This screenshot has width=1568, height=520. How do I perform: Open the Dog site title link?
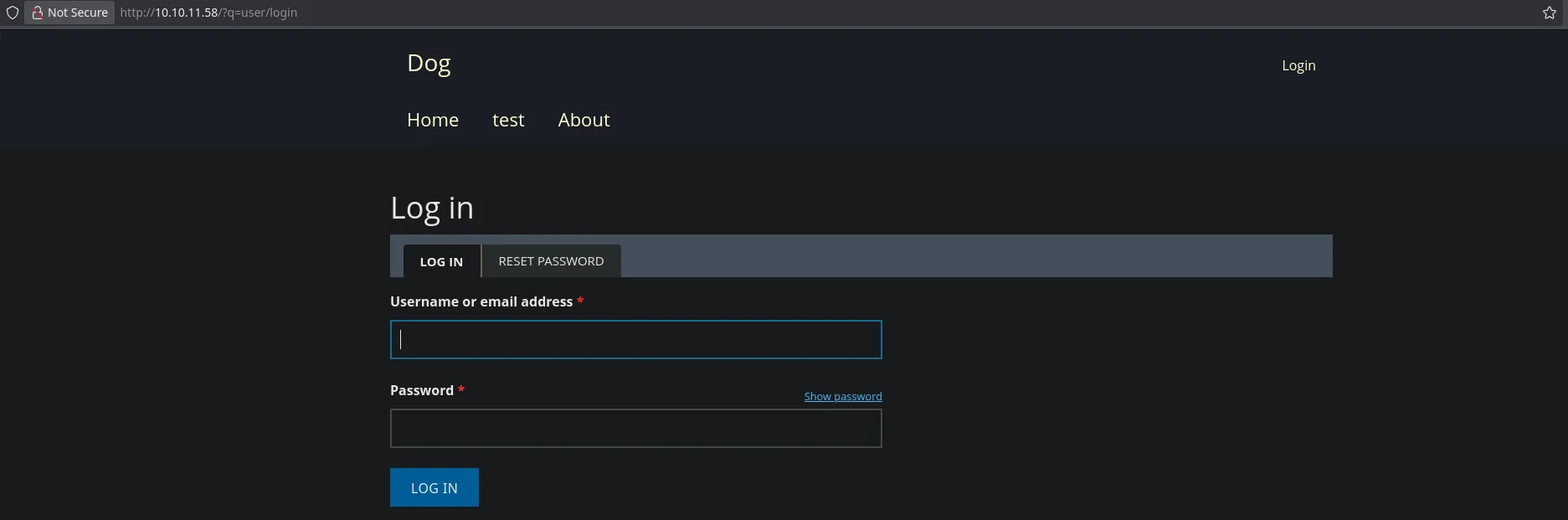pos(429,64)
